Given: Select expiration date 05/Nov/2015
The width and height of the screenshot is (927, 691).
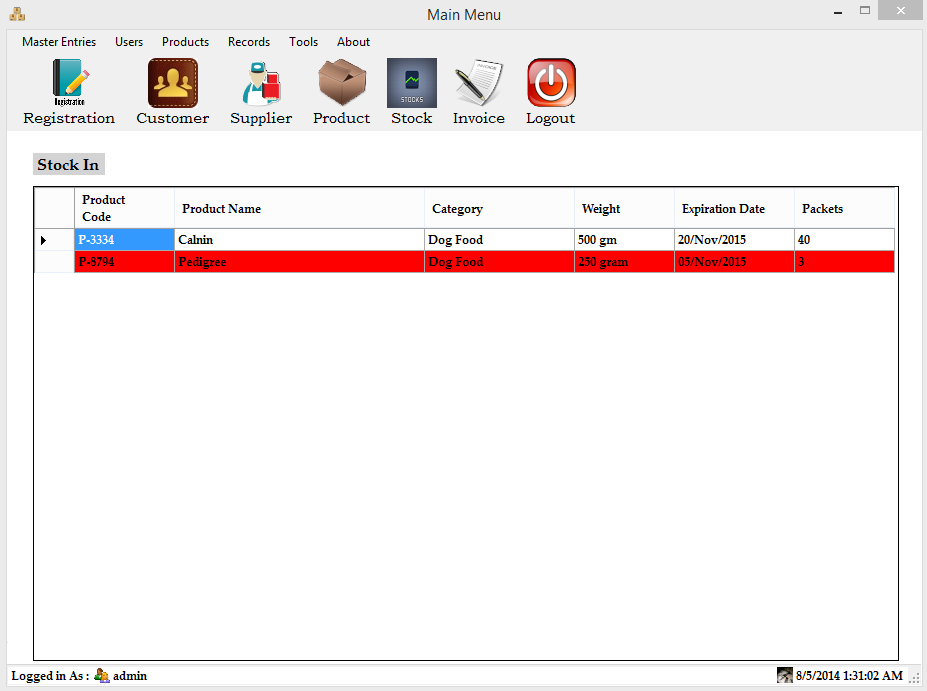Looking at the screenshot, I should click(x=734, y=261).
